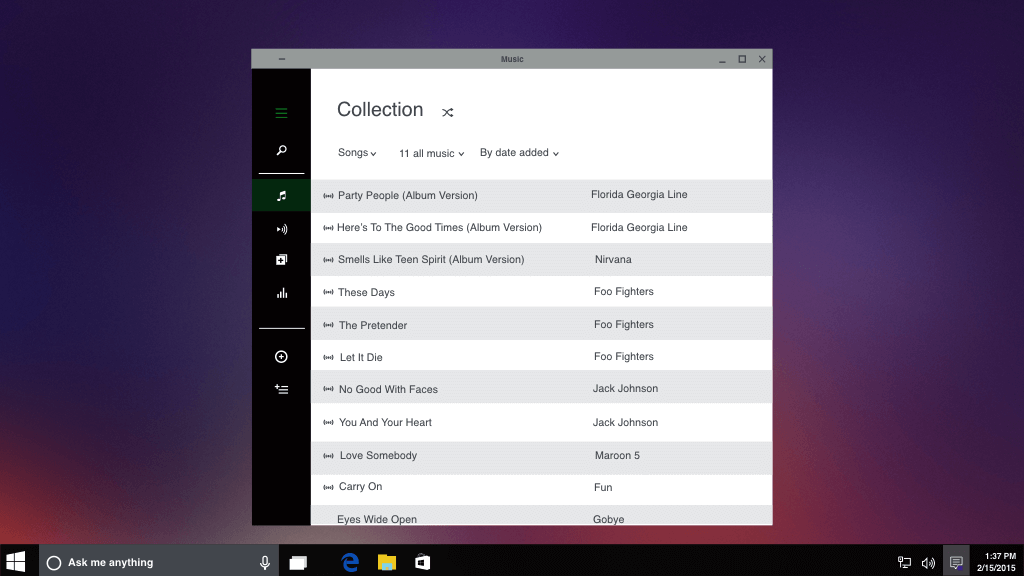Click artist Maroon 5
The height and width of the screenshot is (576, 1024).
617,455
